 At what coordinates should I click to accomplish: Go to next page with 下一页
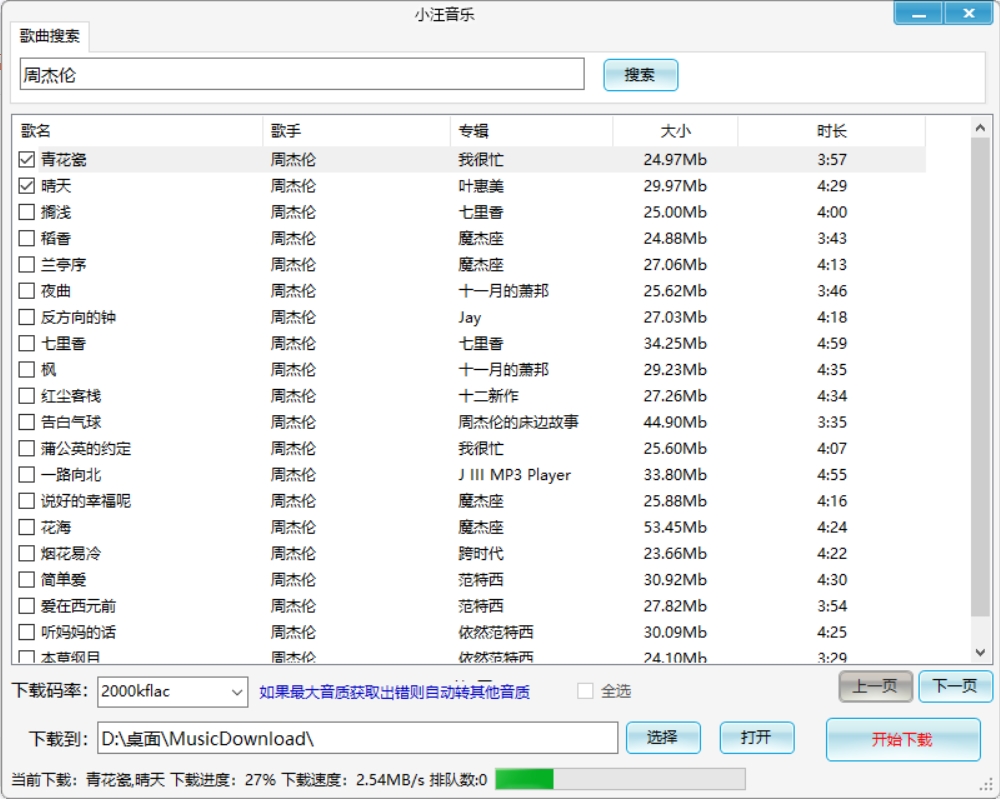coord(954,687)
